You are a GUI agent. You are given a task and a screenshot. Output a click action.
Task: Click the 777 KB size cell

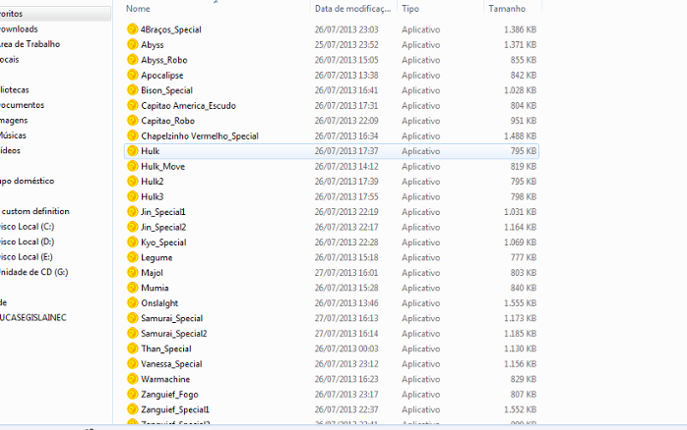tap(523, 257)
